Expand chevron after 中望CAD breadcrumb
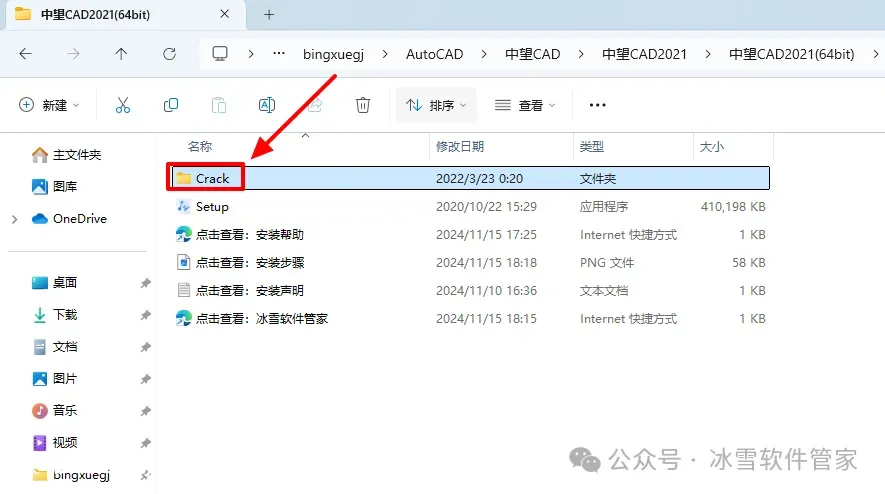The image size is (885, 494). point(581,54)
